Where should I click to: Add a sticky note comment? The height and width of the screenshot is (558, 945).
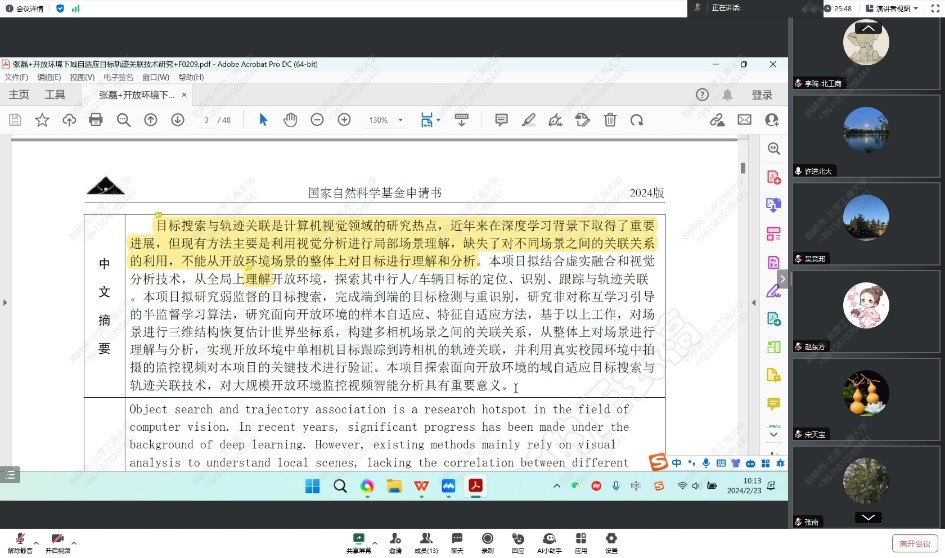[501, 120]
